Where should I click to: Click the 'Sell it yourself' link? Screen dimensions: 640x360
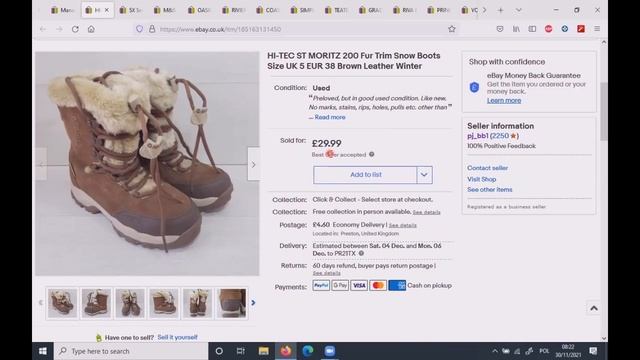(x=178, y=337)
